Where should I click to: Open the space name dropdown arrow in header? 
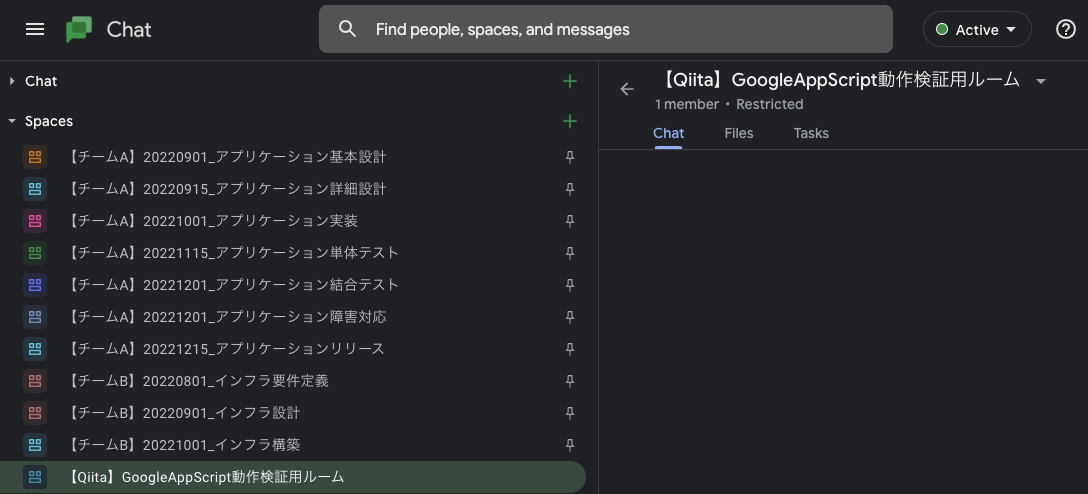point(1040,81)
